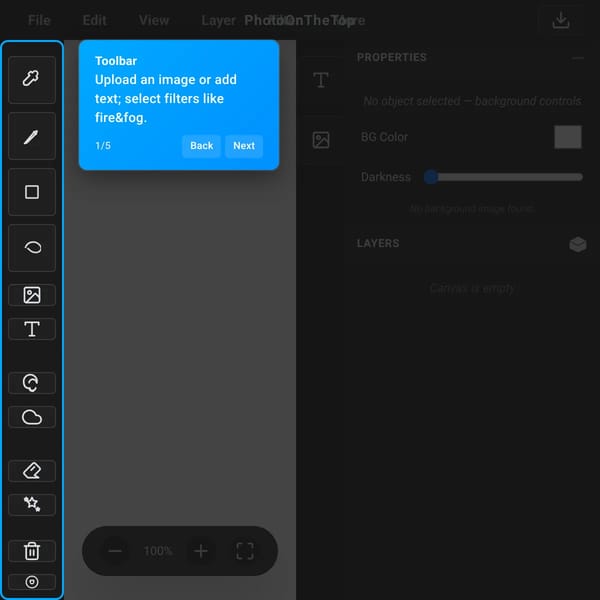Click the download export icon
The width and height of the screenshot is (600, 600).
561,20
